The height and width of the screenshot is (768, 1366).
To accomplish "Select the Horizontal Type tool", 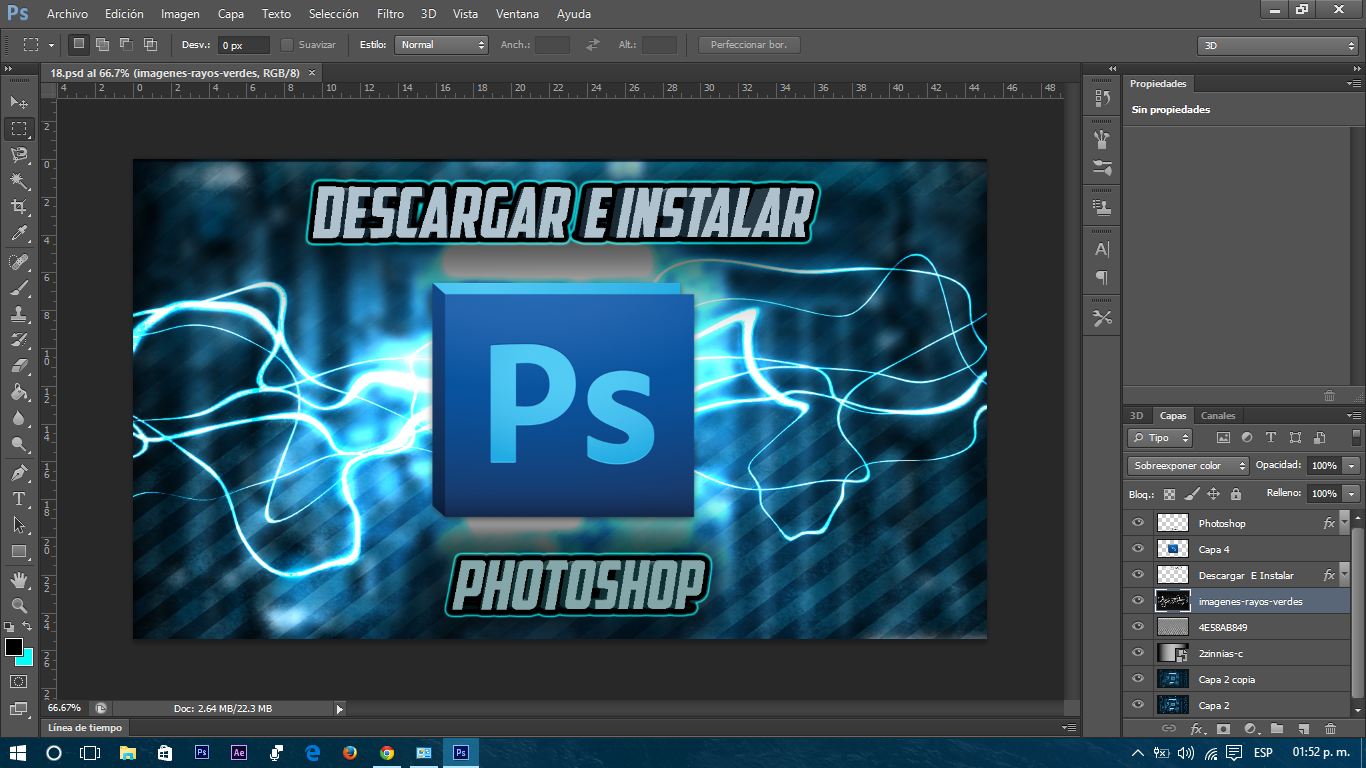I will point(18,499).
